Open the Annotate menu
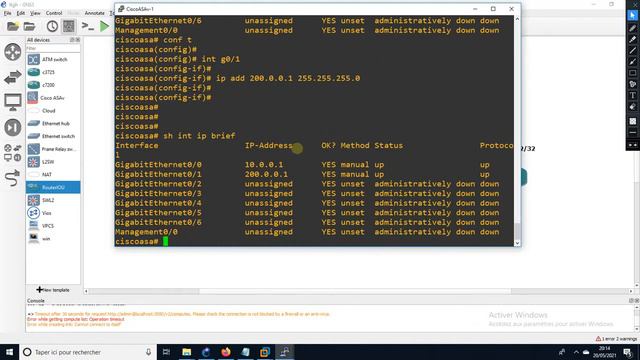This screenshot has width=640, height=360. click(x=95, y=13)
